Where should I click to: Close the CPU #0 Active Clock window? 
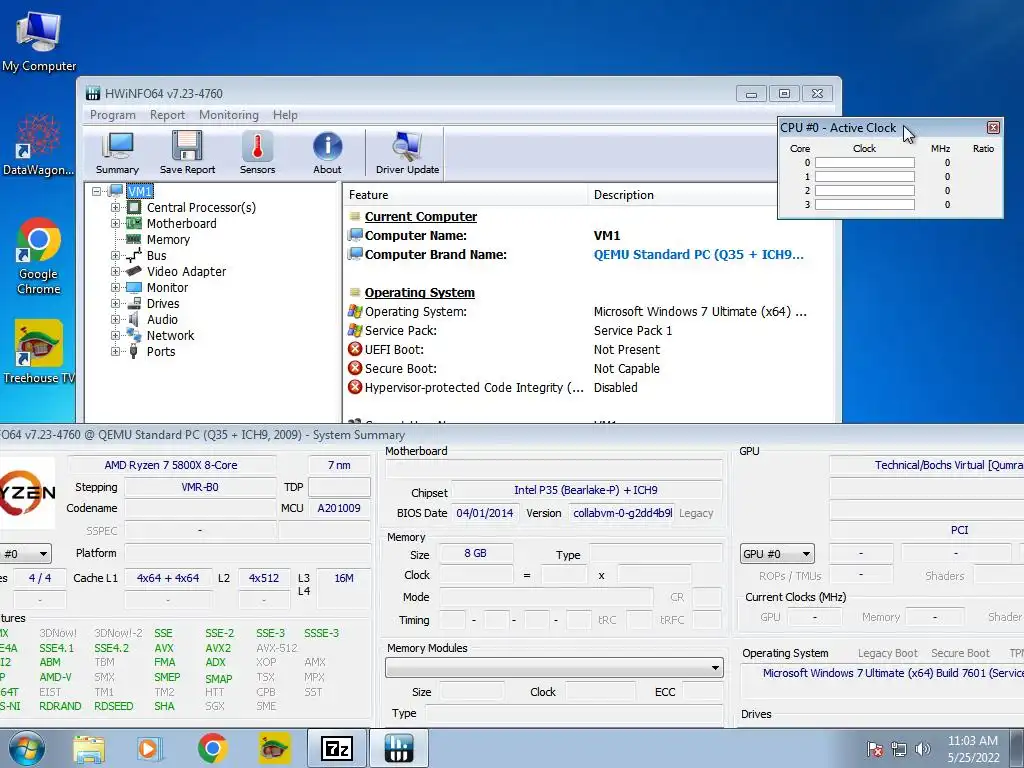(993, 127)
